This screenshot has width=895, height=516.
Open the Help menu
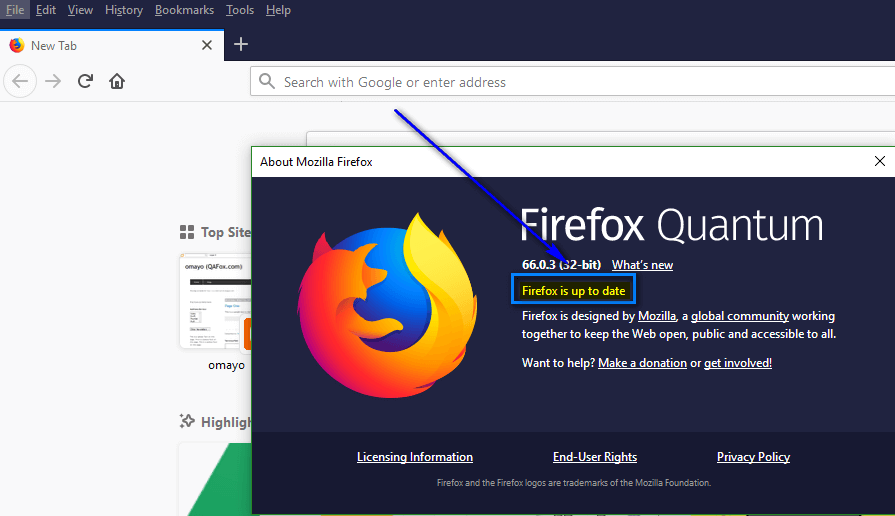[x=278, y=10]
